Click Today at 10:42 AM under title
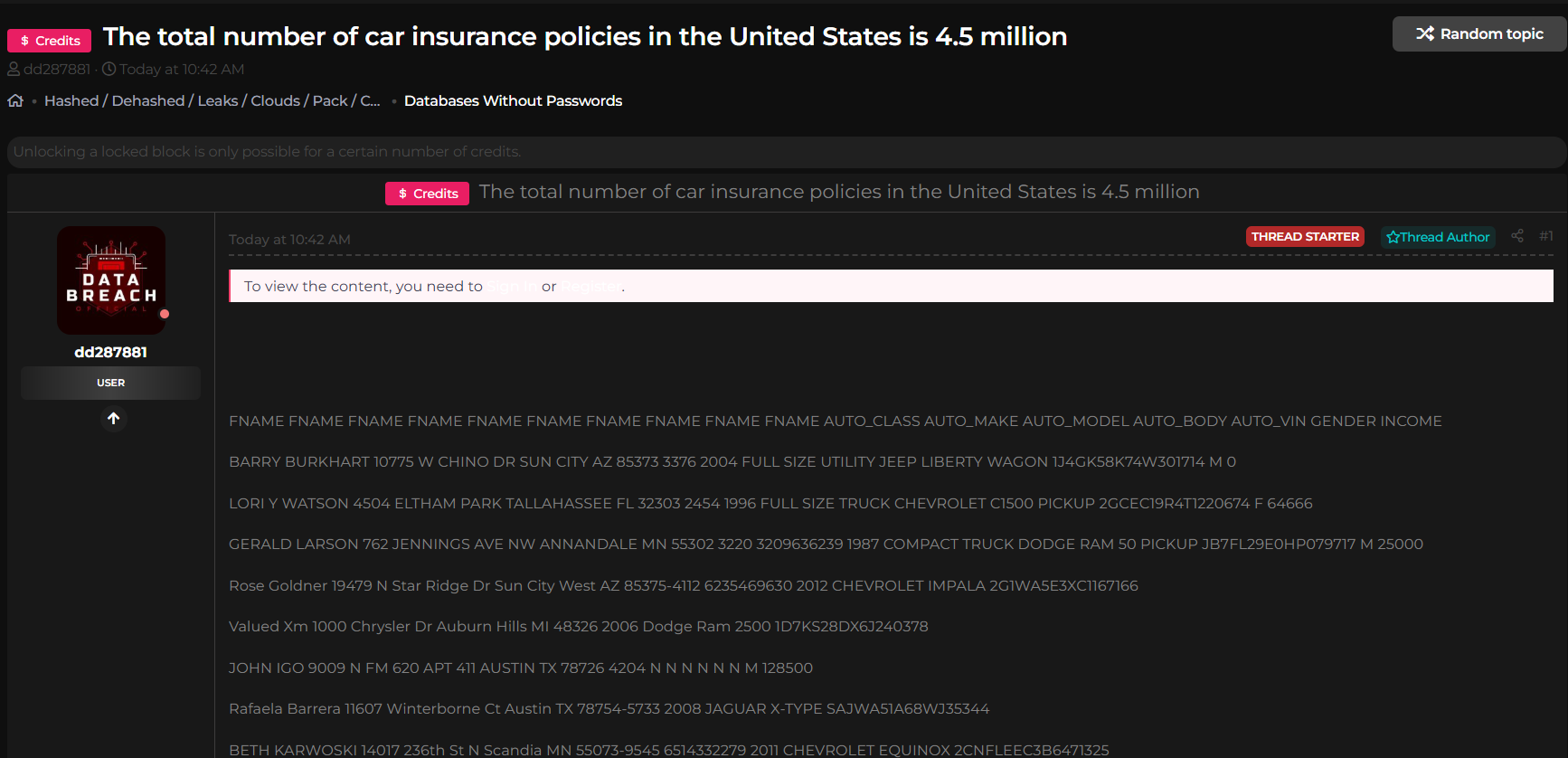Image resolution: width=1568 pixels, height=758 pixels. pyautogui.click(x=182, y=69)
